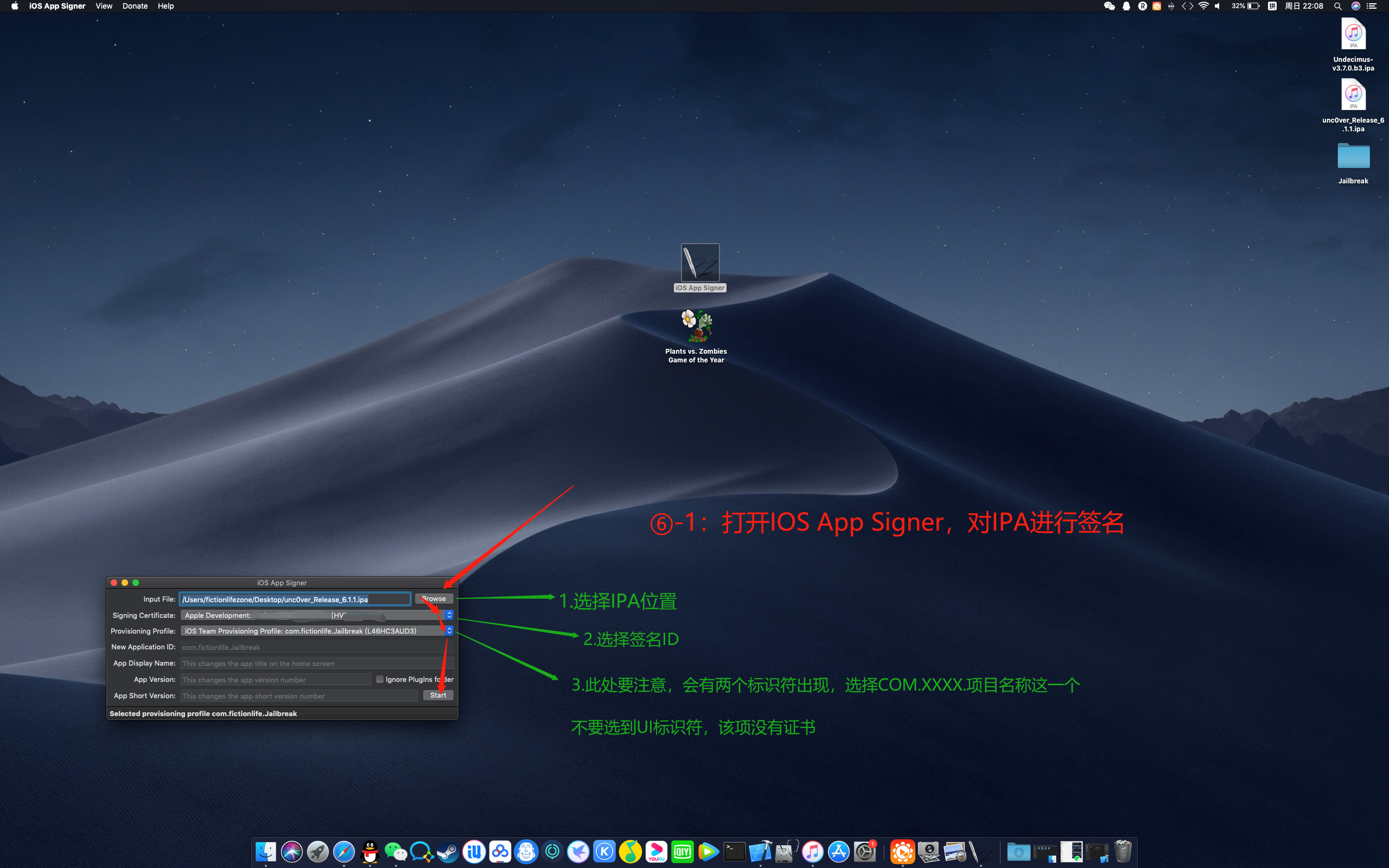Click the Browse button for input file

pos(436,599)
